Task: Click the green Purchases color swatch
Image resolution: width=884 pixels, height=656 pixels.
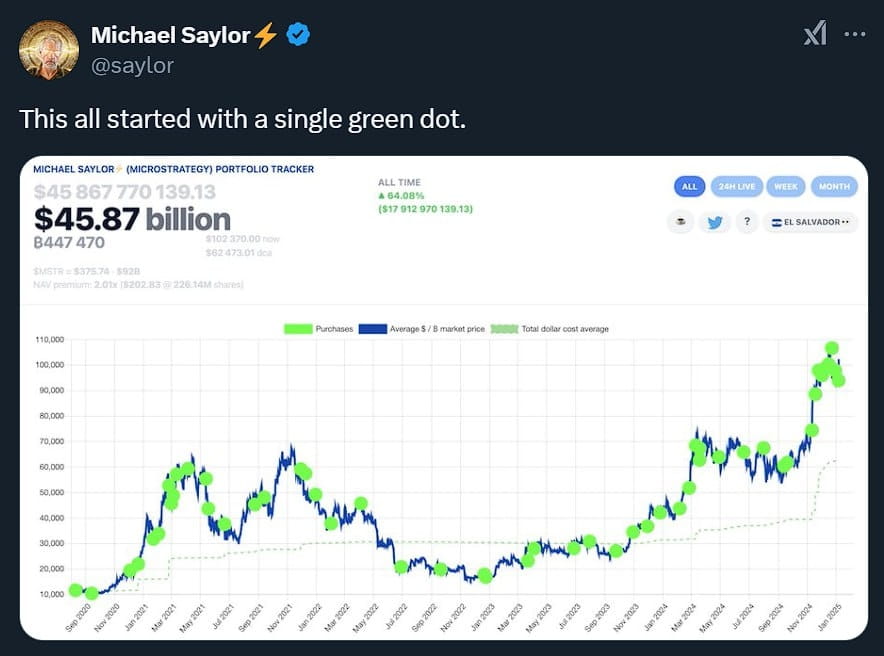Action: [298, 329]
